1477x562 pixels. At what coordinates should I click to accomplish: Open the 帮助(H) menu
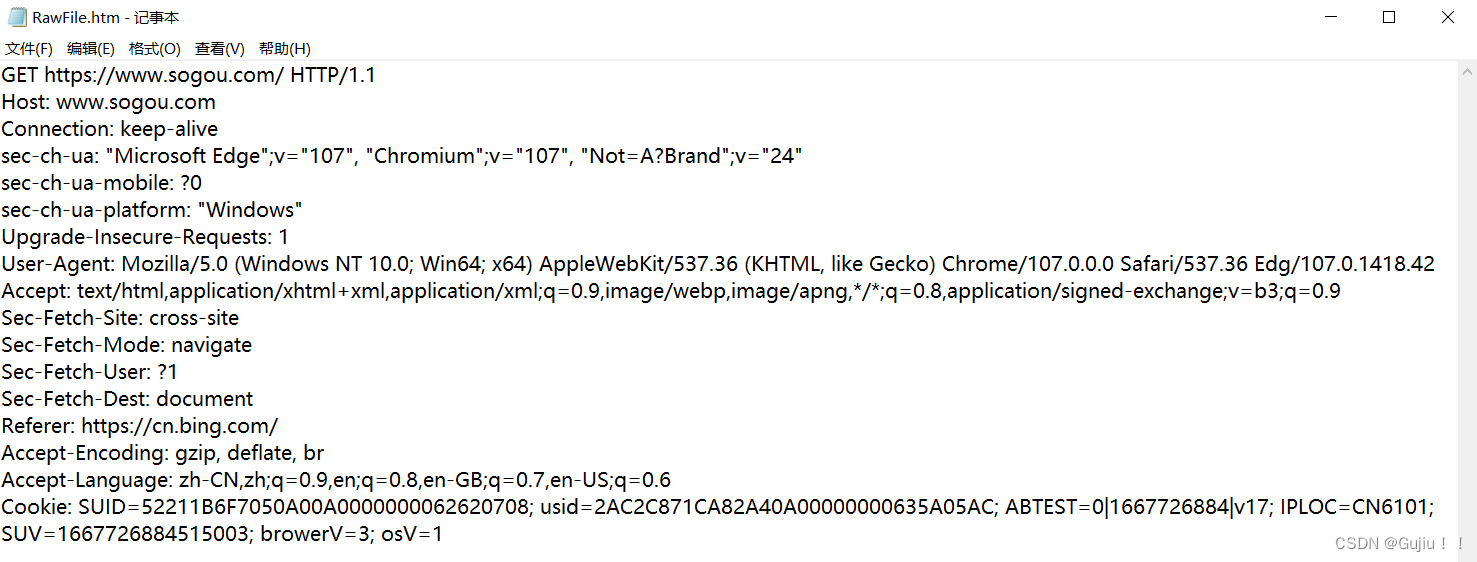(285, 48)
